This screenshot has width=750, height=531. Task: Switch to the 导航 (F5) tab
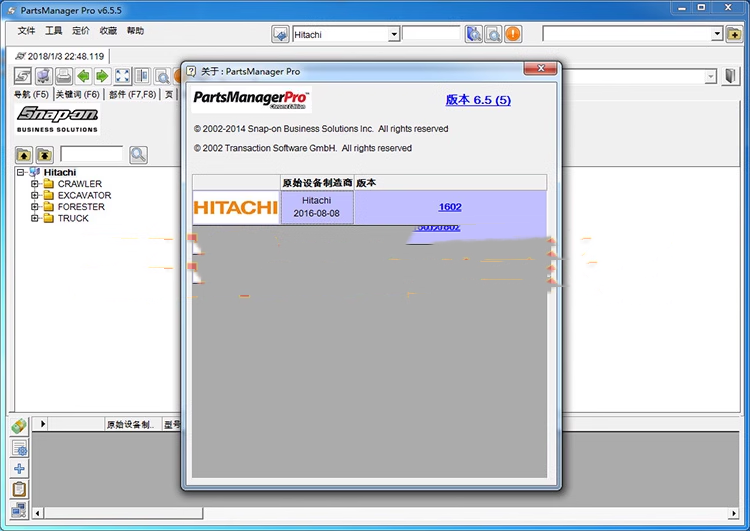click(x=31, y=94)
